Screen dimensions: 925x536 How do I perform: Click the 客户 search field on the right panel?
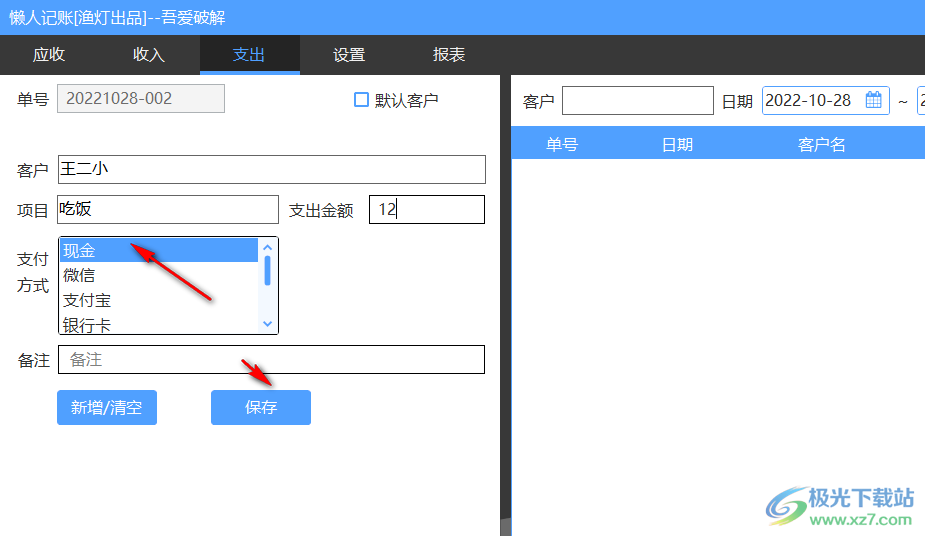638,101
